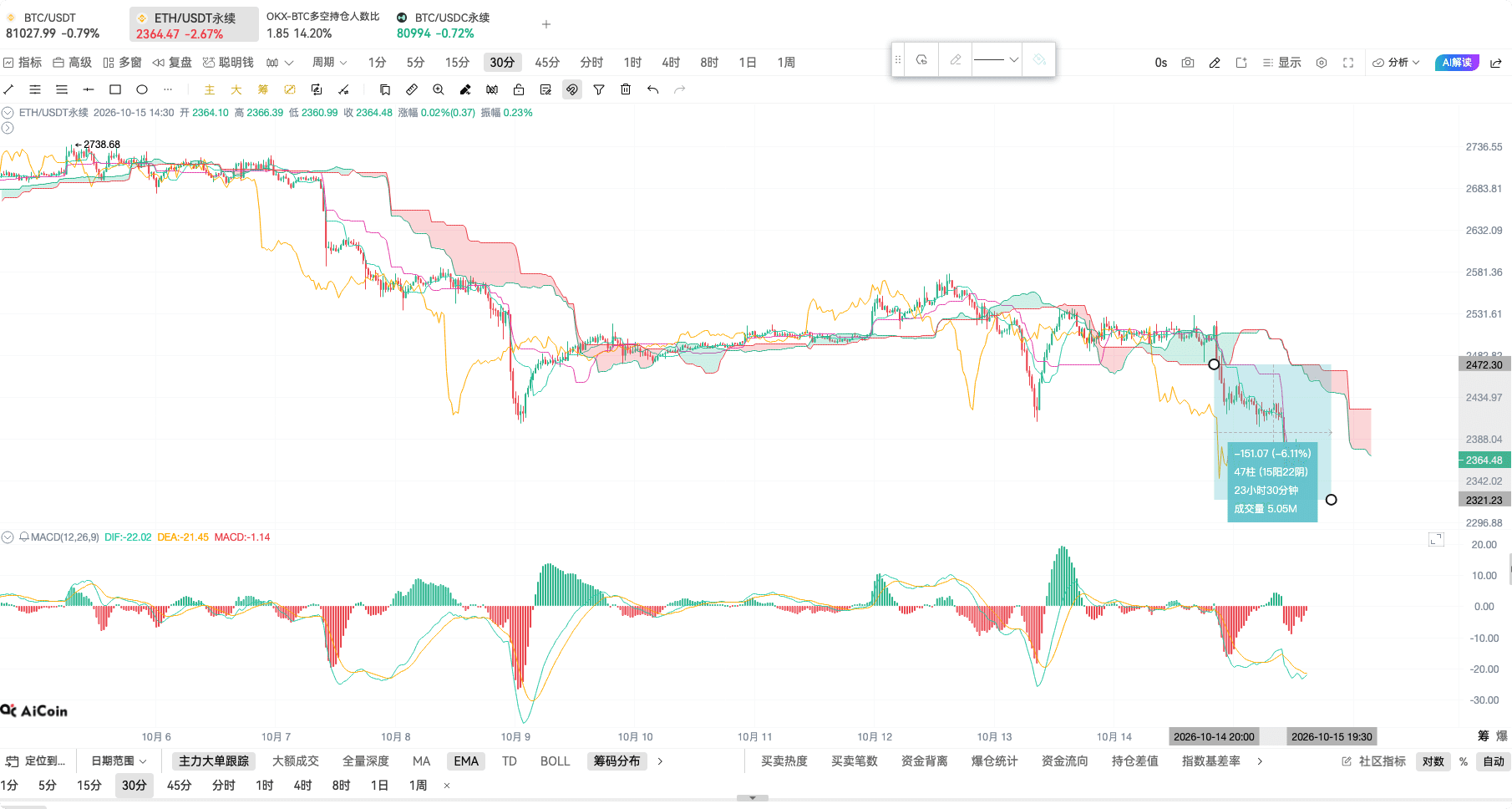1512x809 pixels.
Task: Take a chart screenshot with camera icon
Action: [1188, 63]
